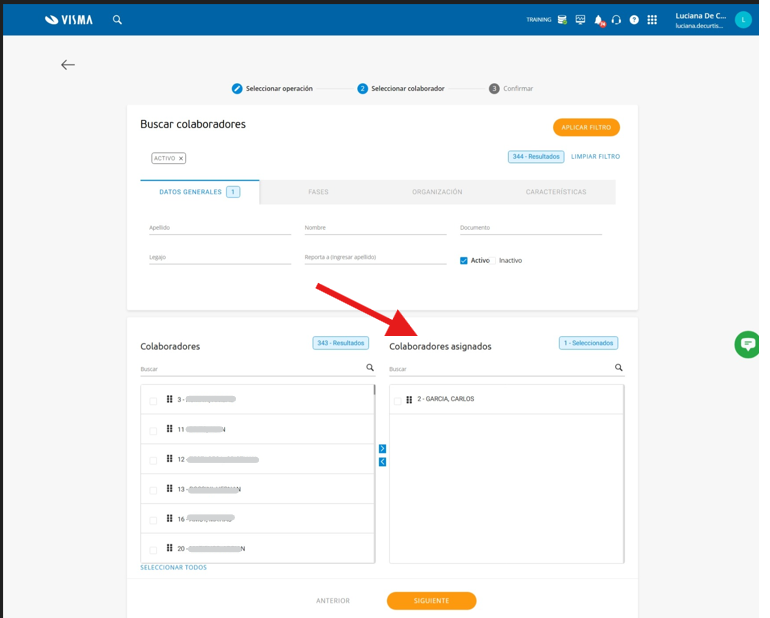Open the search magnifier in the header
Image resolution: width=770 pixels, height=618 pixels.
click(117, 20)
